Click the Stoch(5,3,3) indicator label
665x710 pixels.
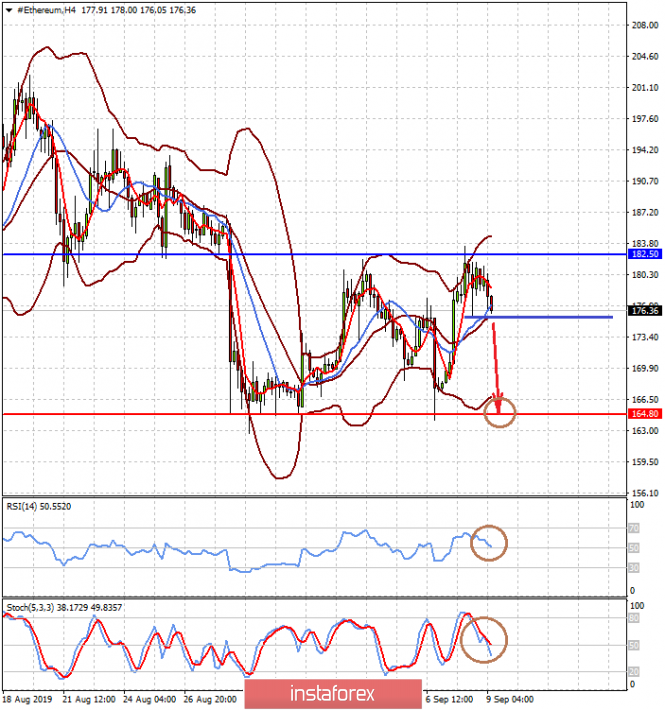click(64, 608)
